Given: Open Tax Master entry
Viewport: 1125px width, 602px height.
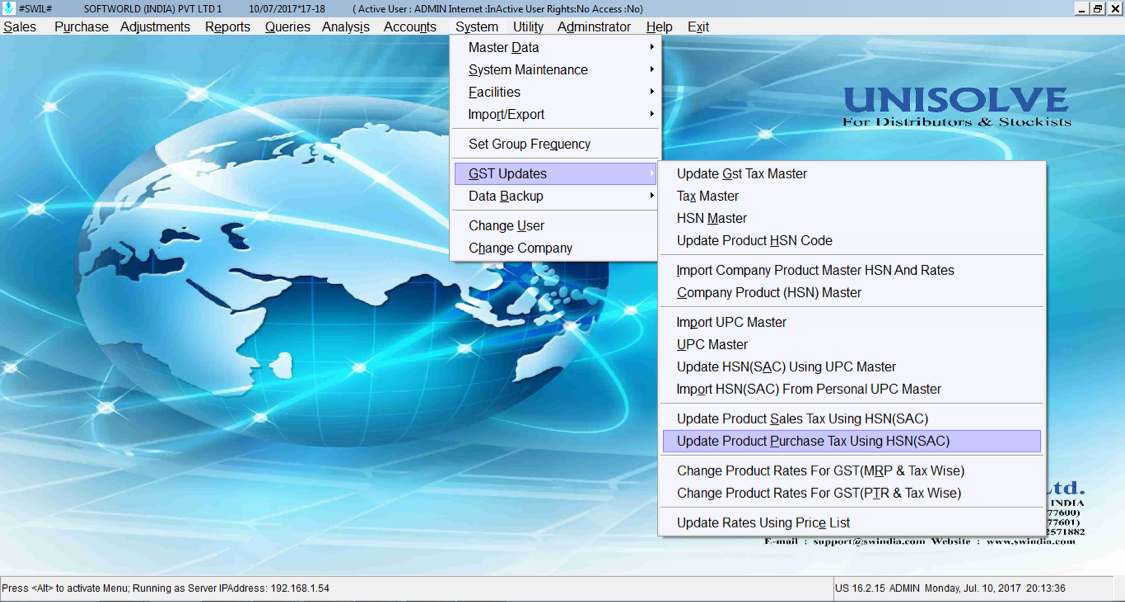Looking at the screenshot, I should coord(852,196).
